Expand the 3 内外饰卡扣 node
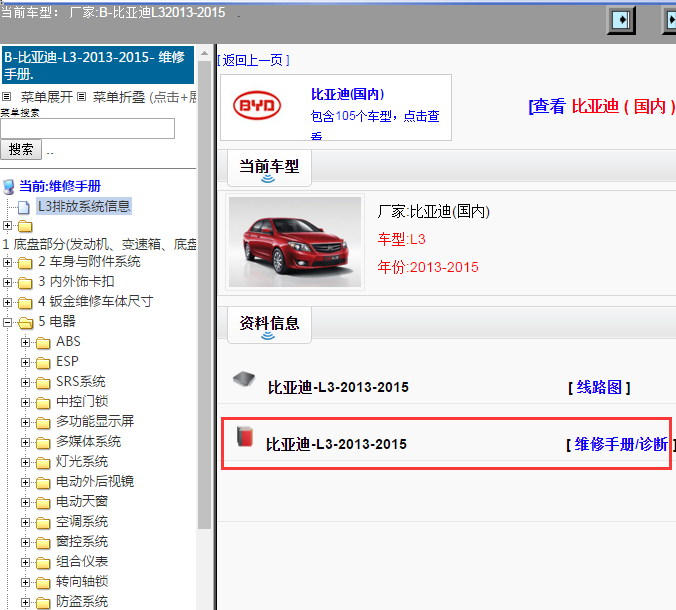 [7, 282]
